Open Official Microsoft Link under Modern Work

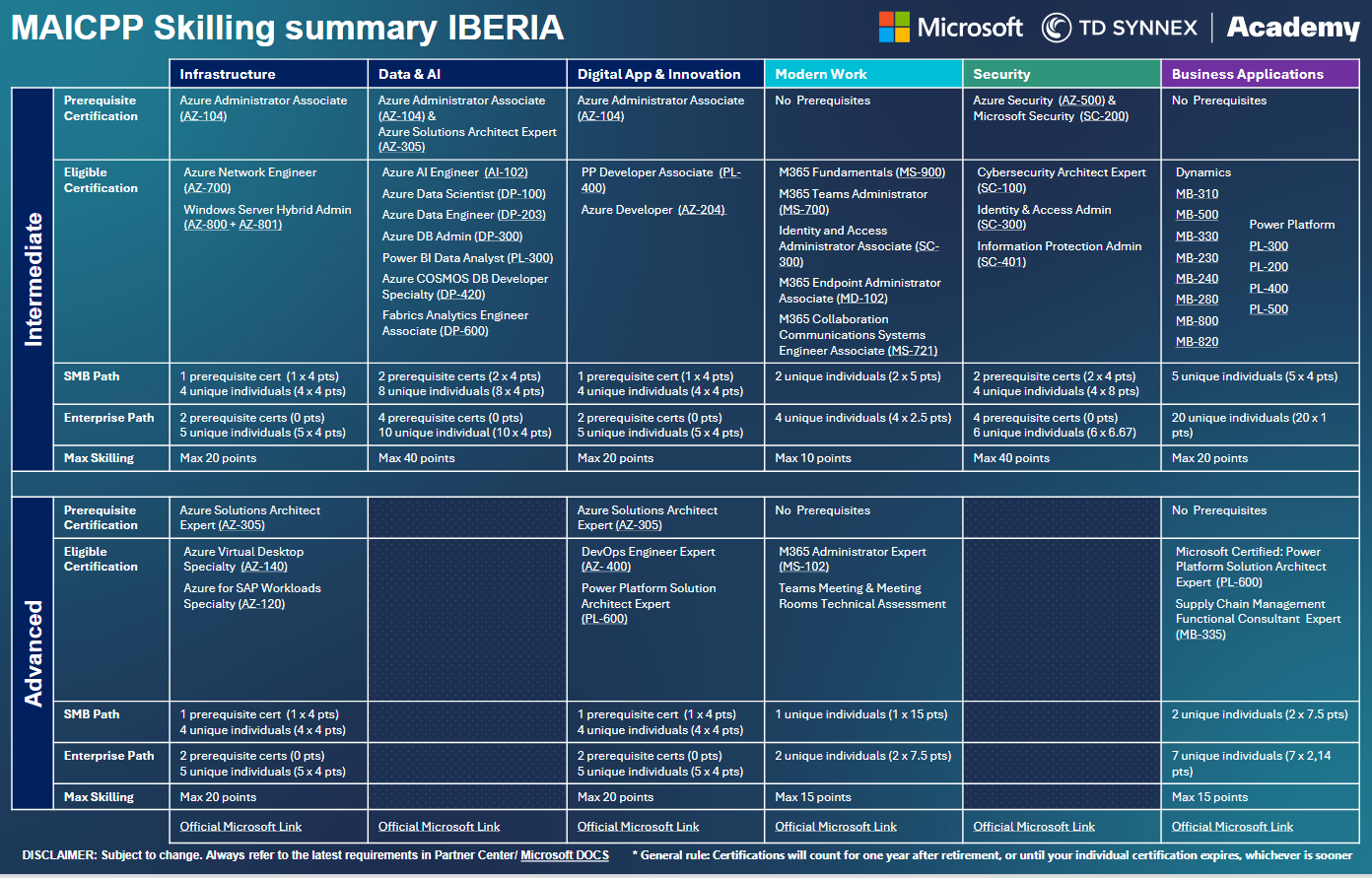(x=836, y=827)
